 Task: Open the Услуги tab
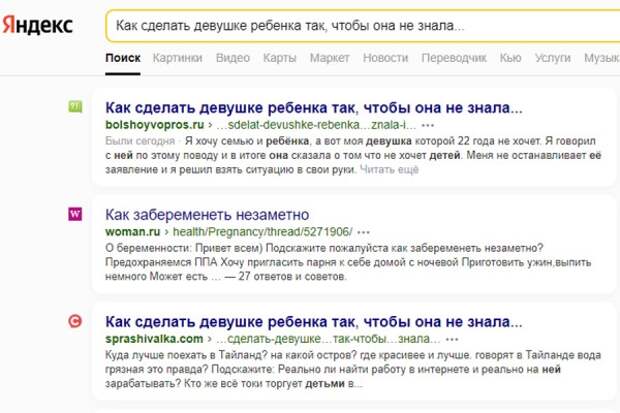[553, 58]
